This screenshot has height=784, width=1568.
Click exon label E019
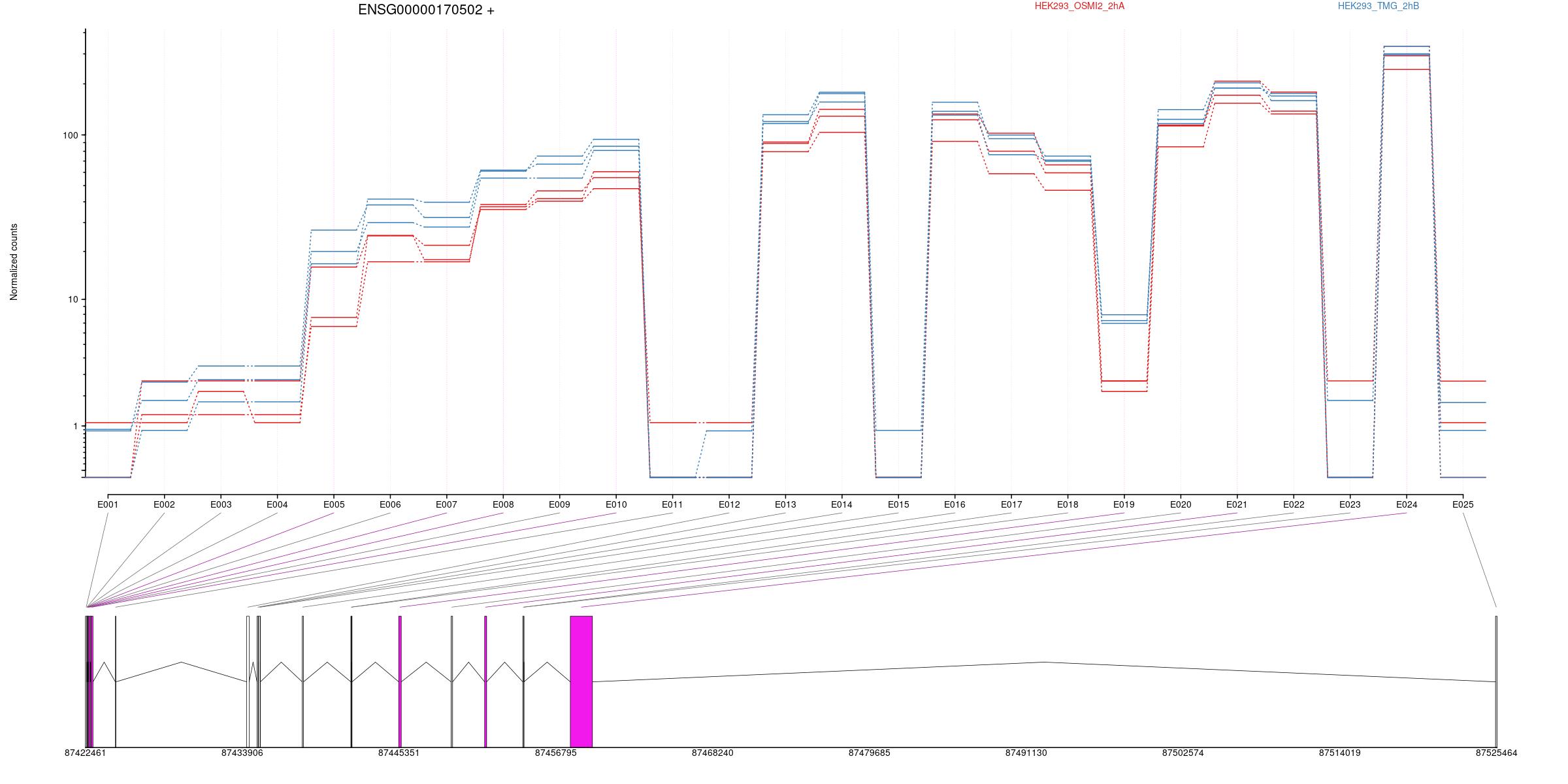click(x=1124, y=504)
